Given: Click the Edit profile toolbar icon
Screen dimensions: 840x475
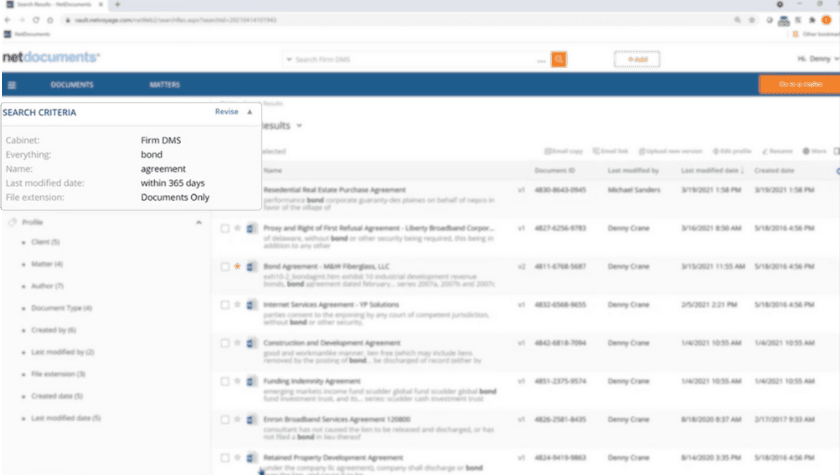Looking at the screenshot, I should tap(732, 151).
